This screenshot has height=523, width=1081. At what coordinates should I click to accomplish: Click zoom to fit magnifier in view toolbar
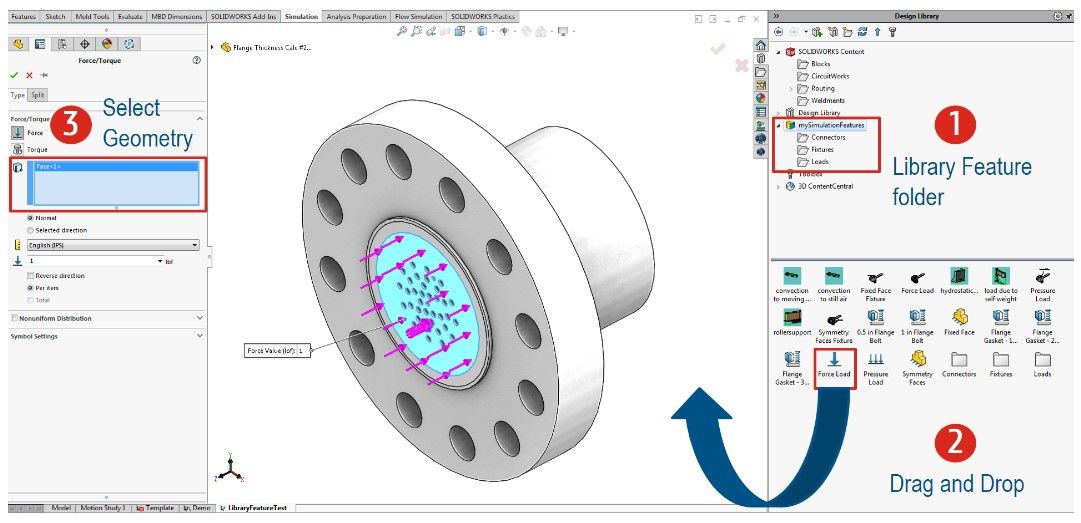[x=402, y=31]
